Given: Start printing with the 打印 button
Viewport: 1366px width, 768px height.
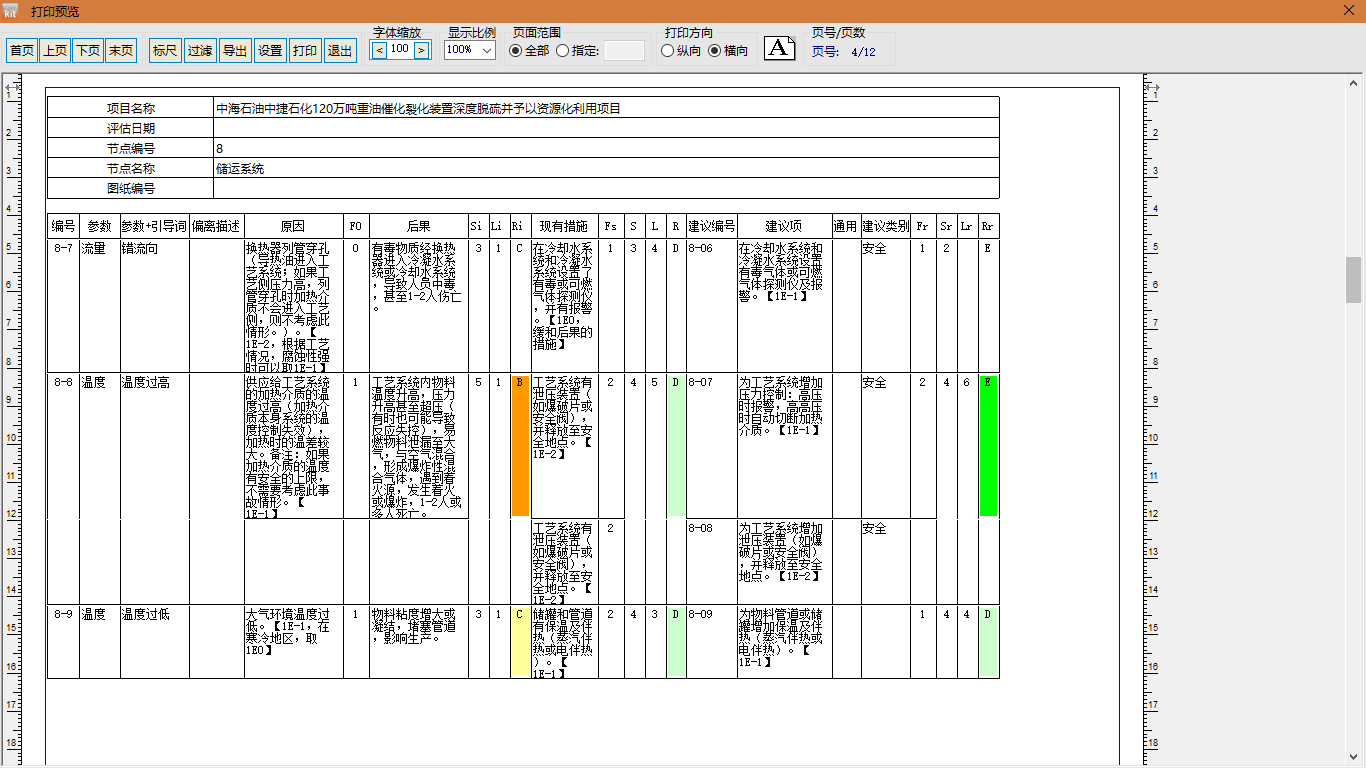Looking at the screenshot, I should (x=305, y=51).
